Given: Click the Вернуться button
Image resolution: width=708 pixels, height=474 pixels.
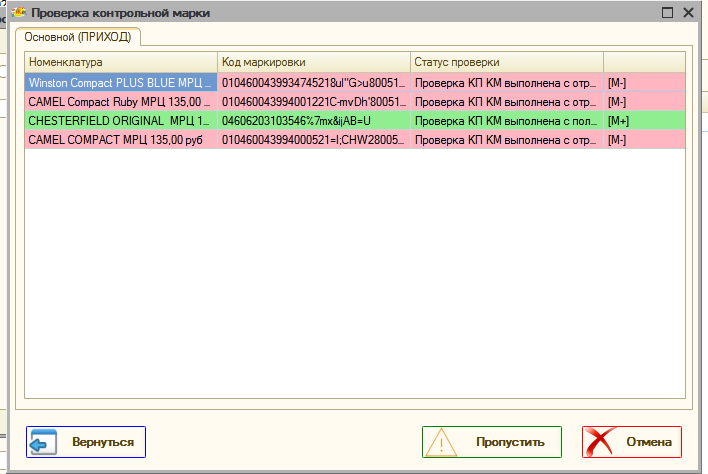Looking at the screenshot, I should 86,442.
